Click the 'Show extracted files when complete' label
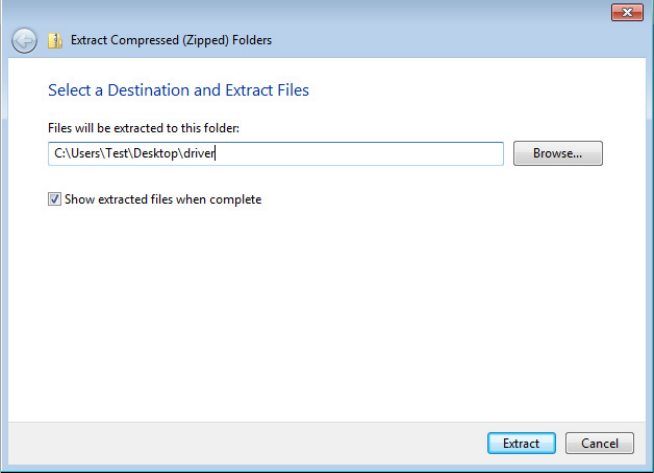The height and width of the screenshot is (473, 654). coord(163,199)
